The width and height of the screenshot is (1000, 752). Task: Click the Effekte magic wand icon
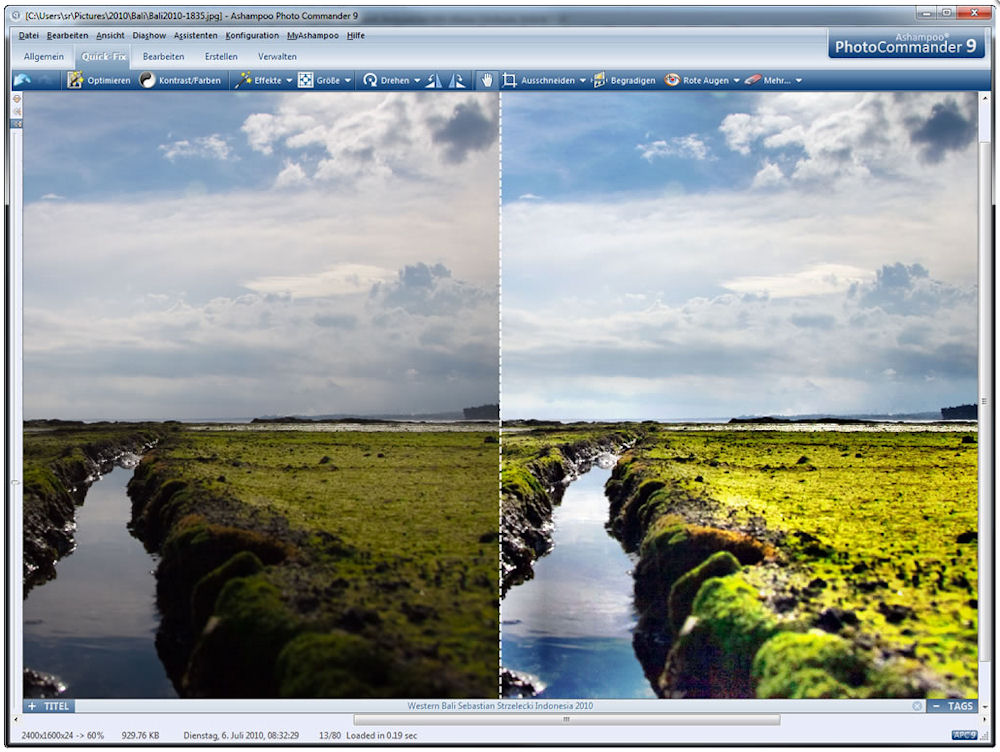243,80
